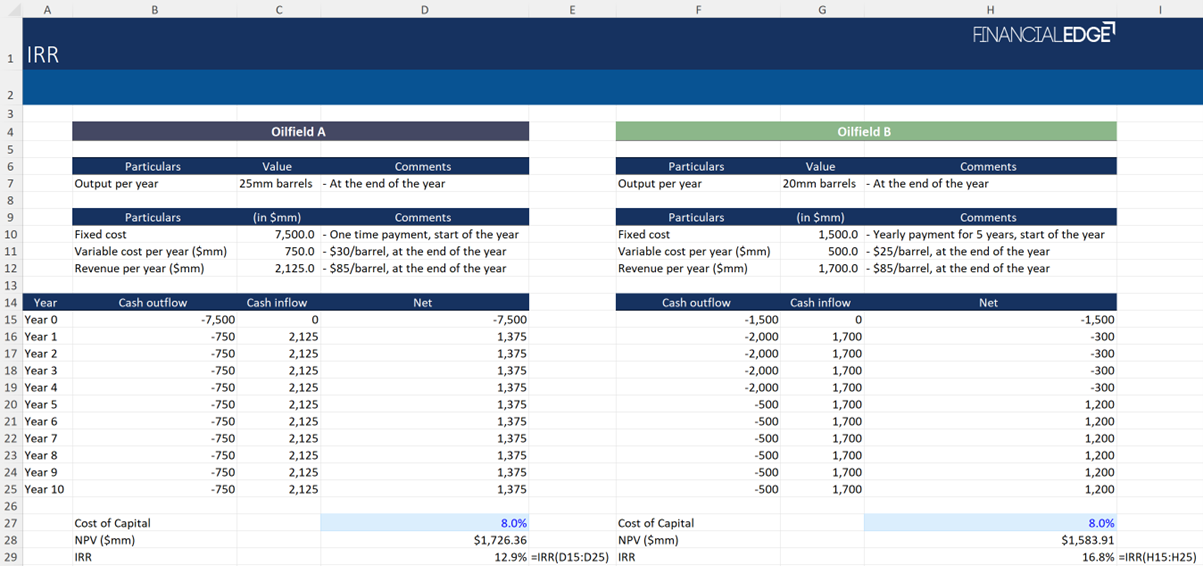
Task: Click the 16.8% IRR result cell
Action: [x=1098, y=557]
